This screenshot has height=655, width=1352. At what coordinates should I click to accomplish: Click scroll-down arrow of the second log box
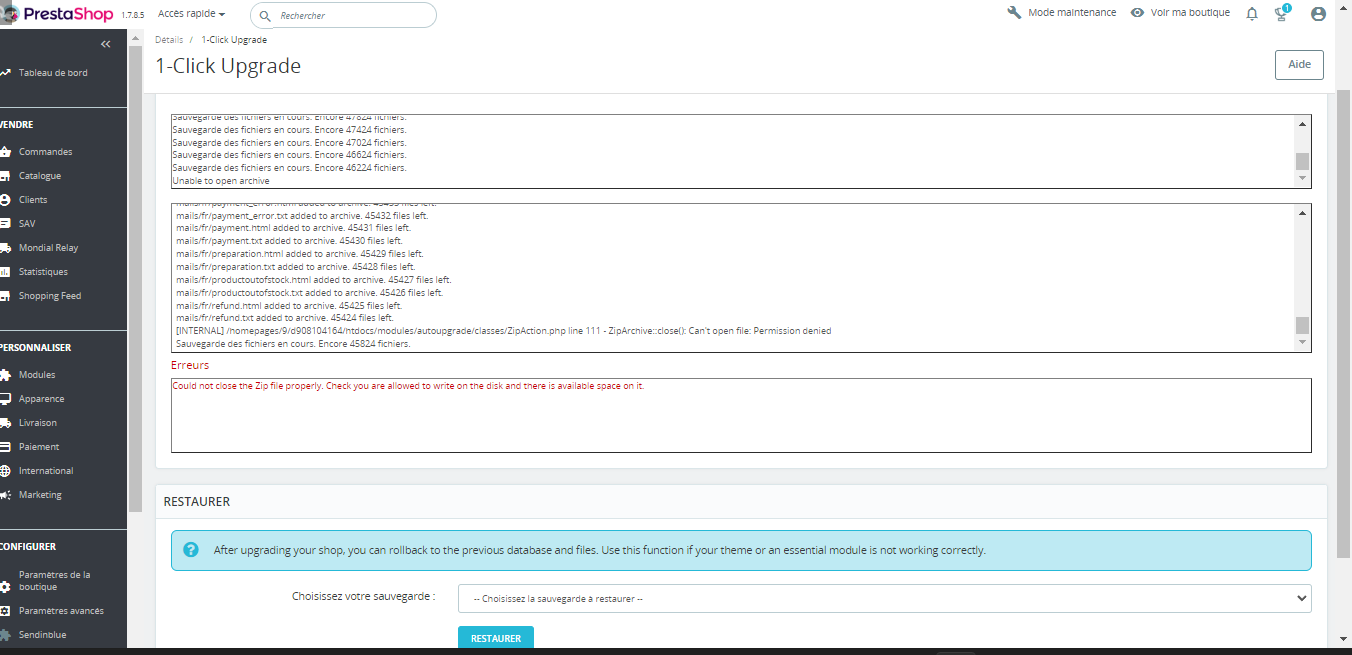click(1302, 342)
